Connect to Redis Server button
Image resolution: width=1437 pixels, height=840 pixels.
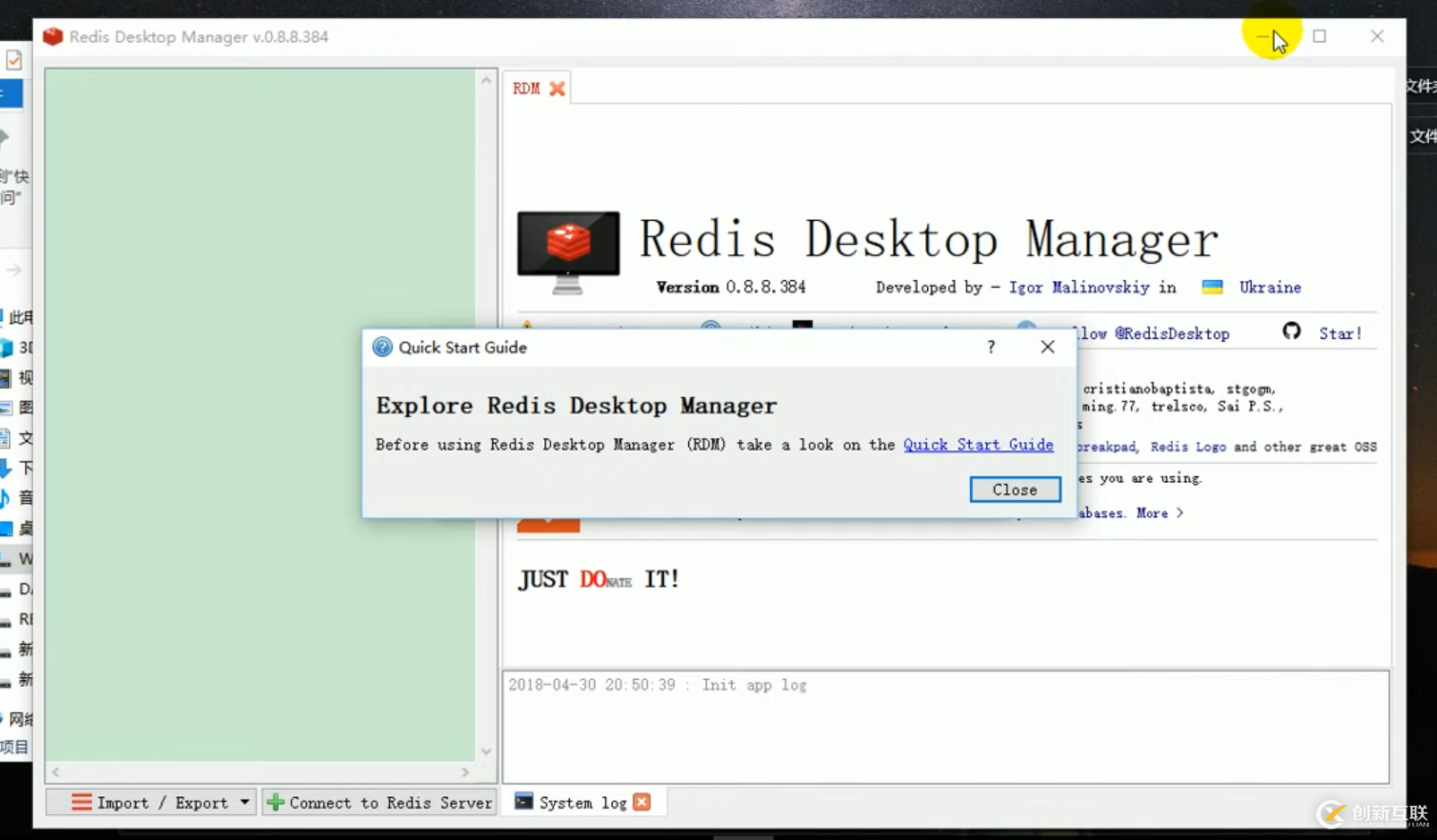tap(380, 802)
